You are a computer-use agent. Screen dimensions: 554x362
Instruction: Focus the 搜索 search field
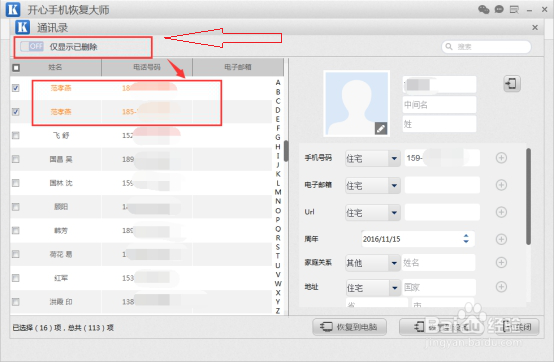486,47
